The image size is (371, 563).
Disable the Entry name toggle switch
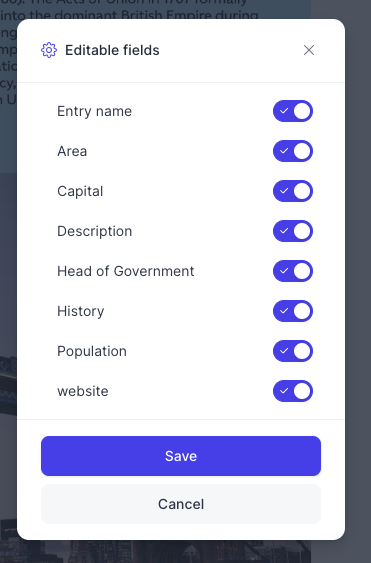point(293,111)
